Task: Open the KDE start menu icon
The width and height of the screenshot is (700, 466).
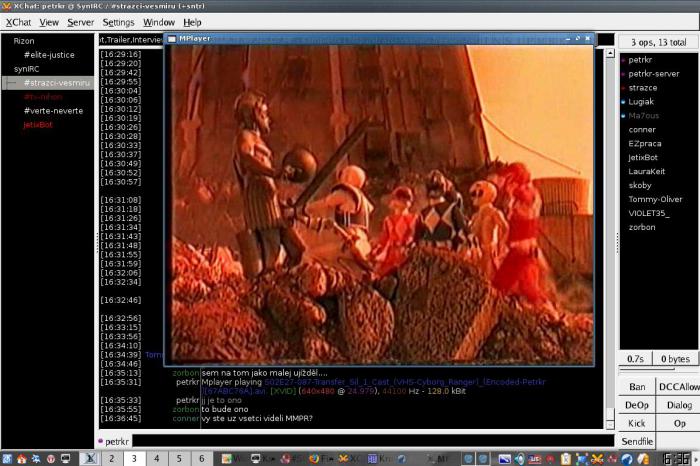Action: [x=7, y=458]
